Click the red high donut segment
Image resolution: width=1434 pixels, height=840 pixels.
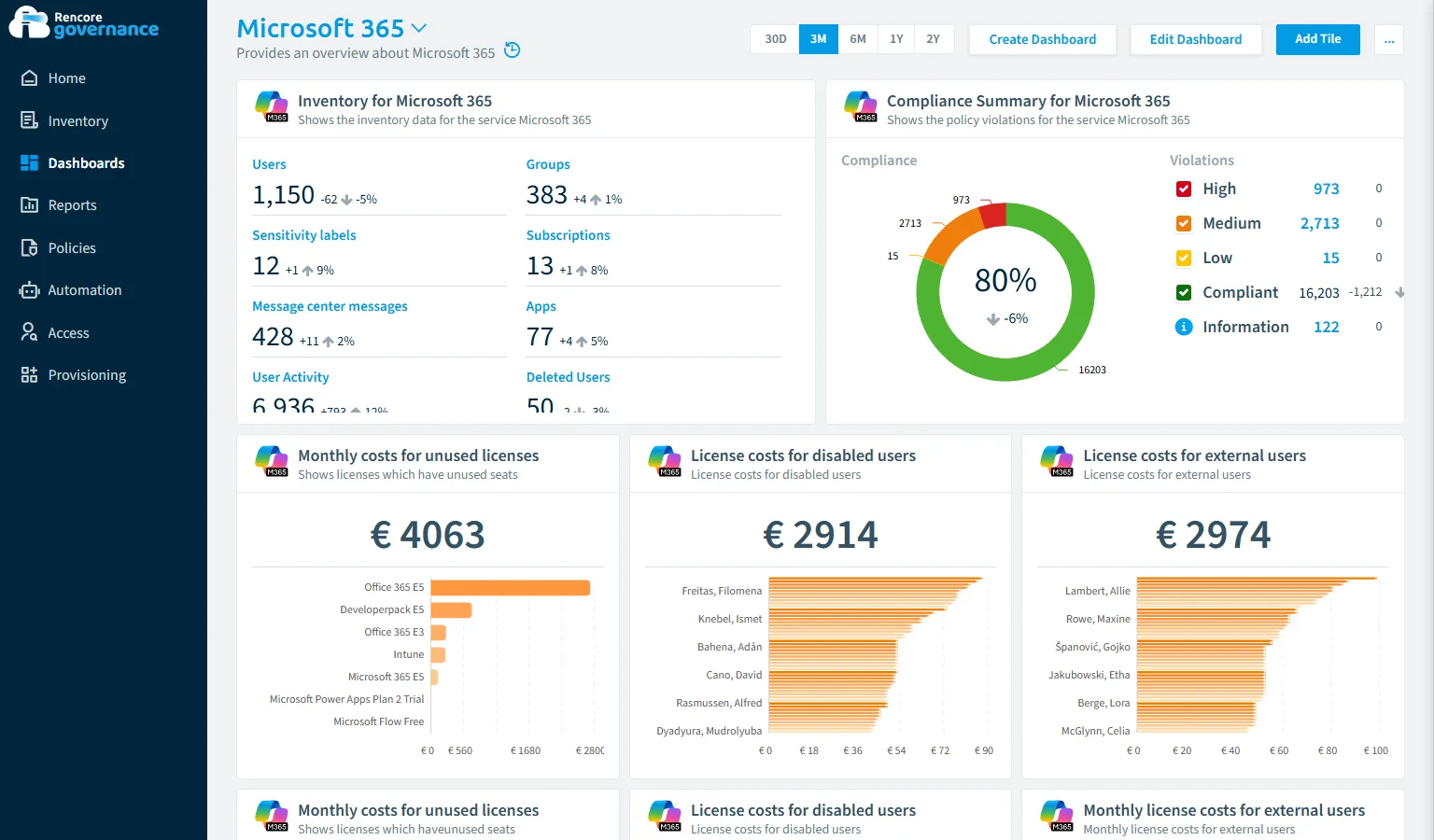(x=993, y=215)
